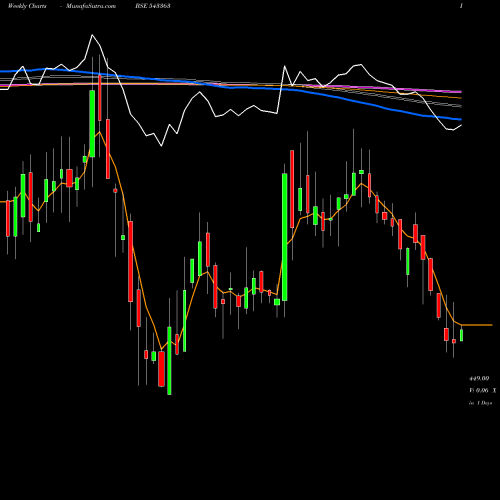
Task: Click the long green candle that starts the second rally
Action: coord(285,237)
